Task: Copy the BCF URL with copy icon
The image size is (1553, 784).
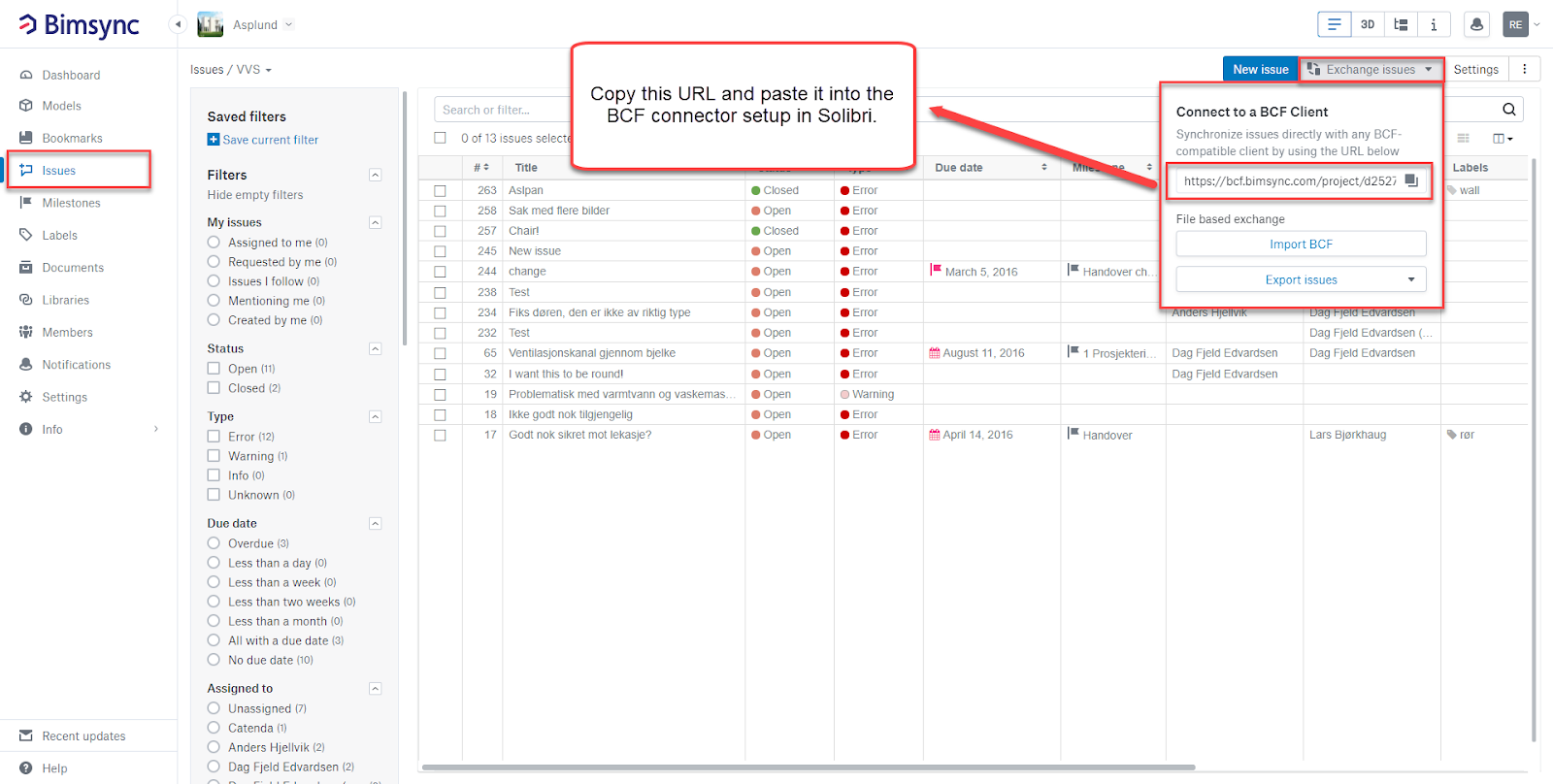Action: coord(1411,180)
